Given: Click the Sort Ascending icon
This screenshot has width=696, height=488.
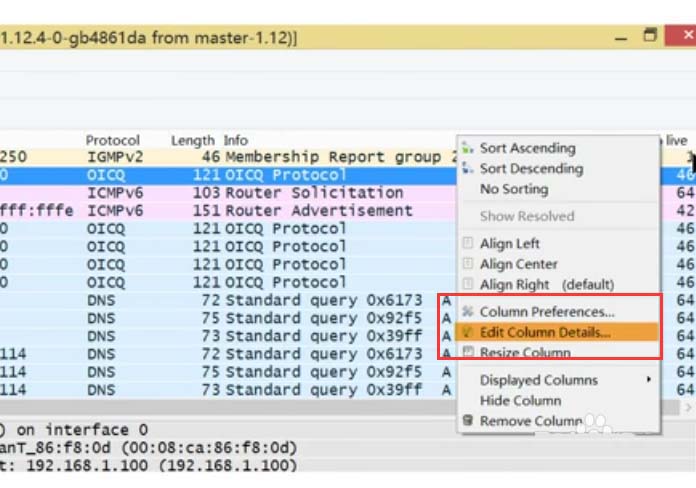Looking at the screenshot, I should 467,148.
